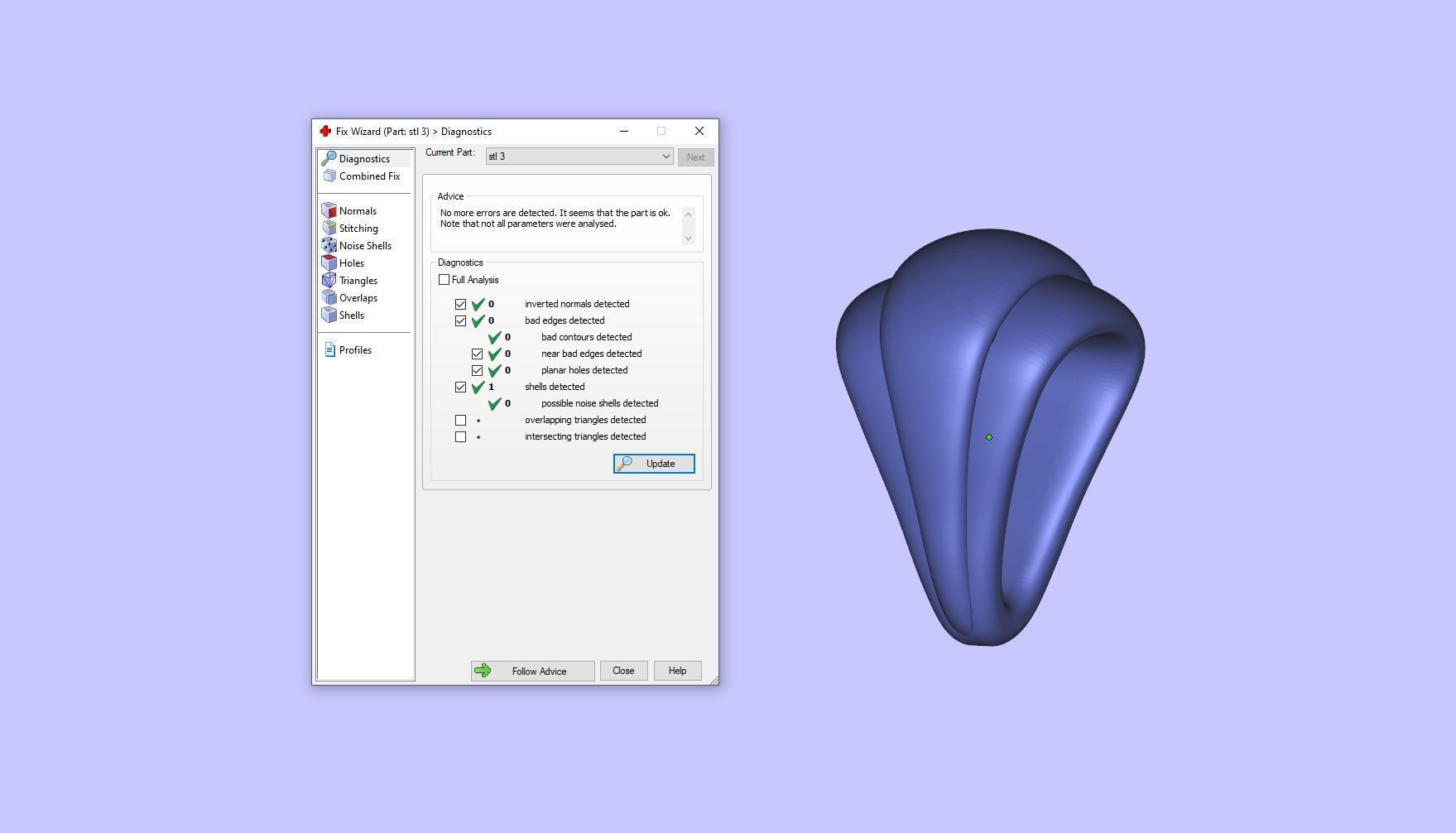Viewport: 1456px width, 833px height.
Task: Click the Holes icon
Action: 329,262
